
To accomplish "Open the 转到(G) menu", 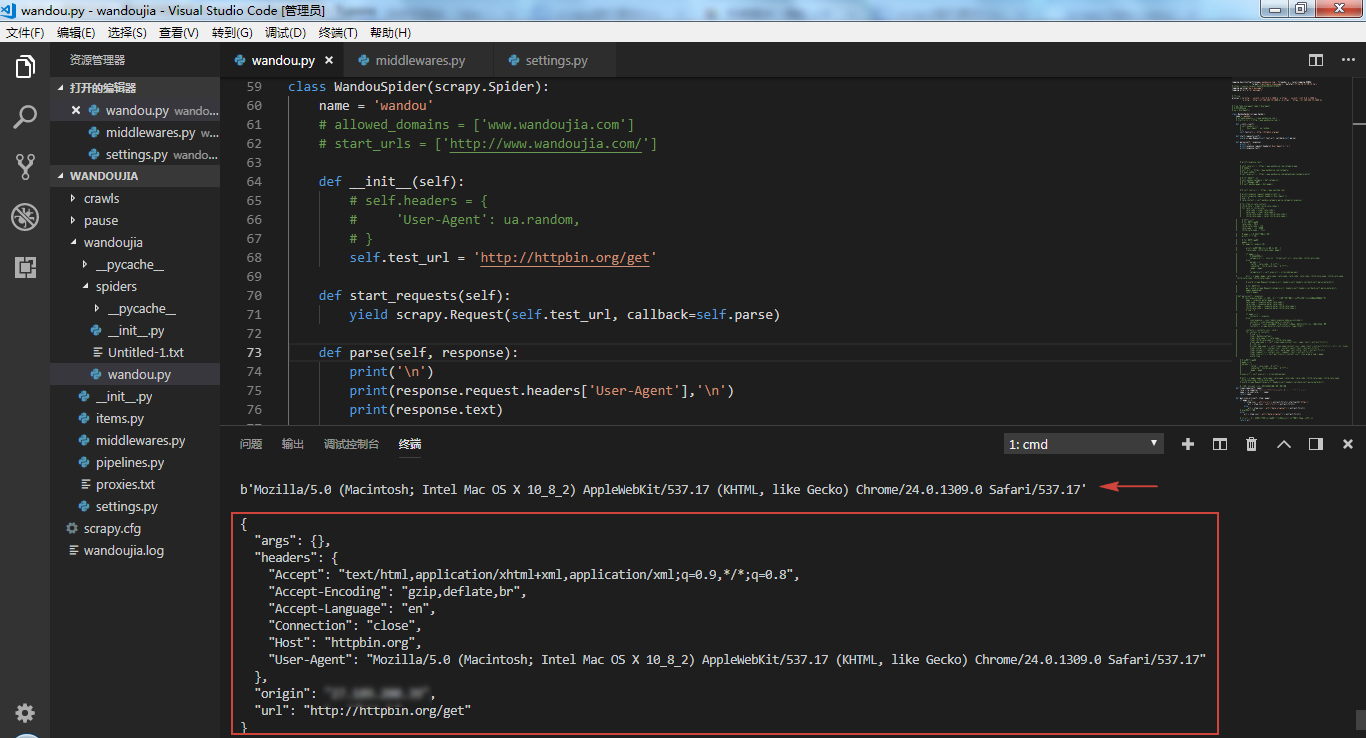I will (x=232, y=33).
